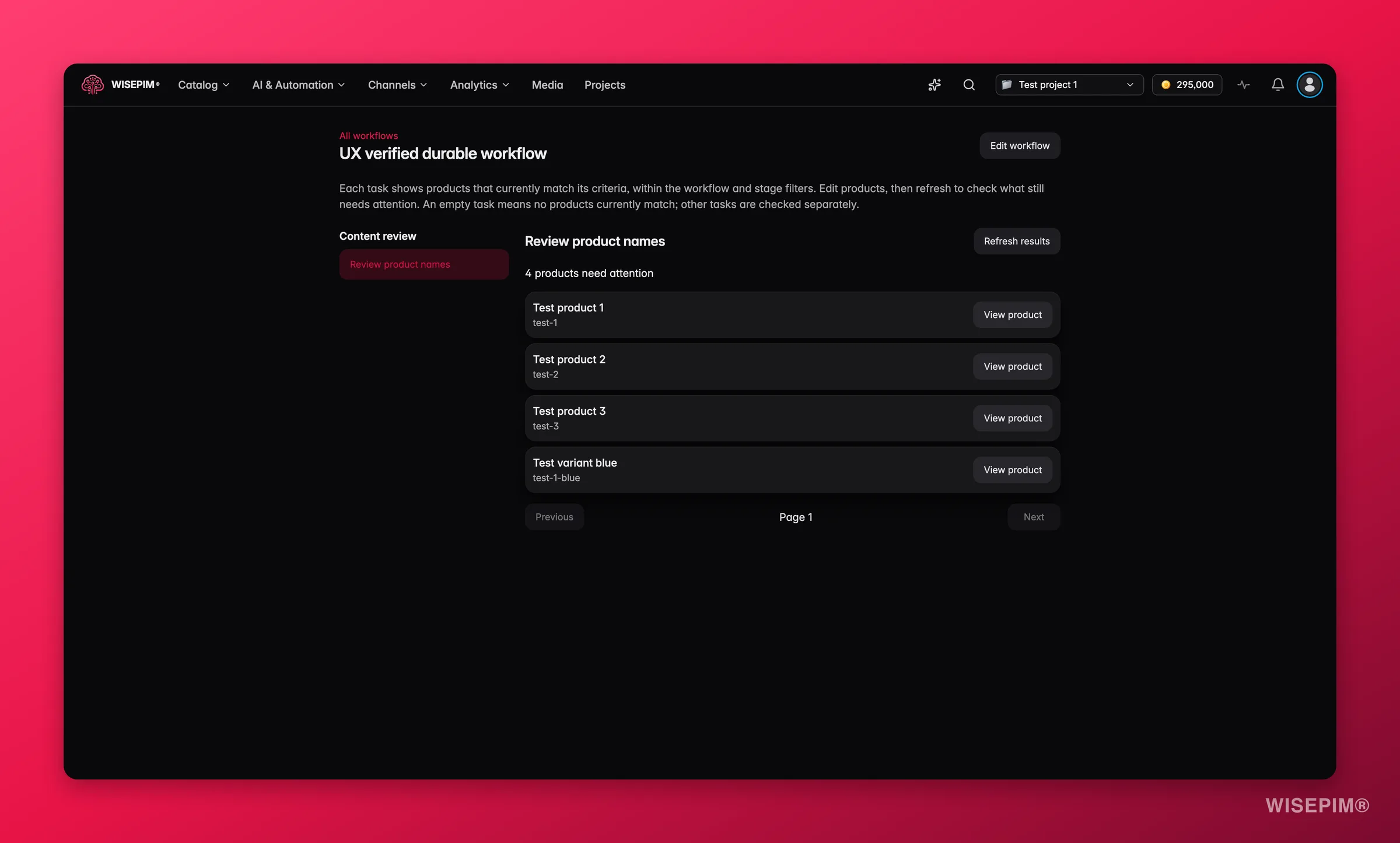The image size is (1400, 843).
Task: View product for Test product 1
Action: point(1013,314)
